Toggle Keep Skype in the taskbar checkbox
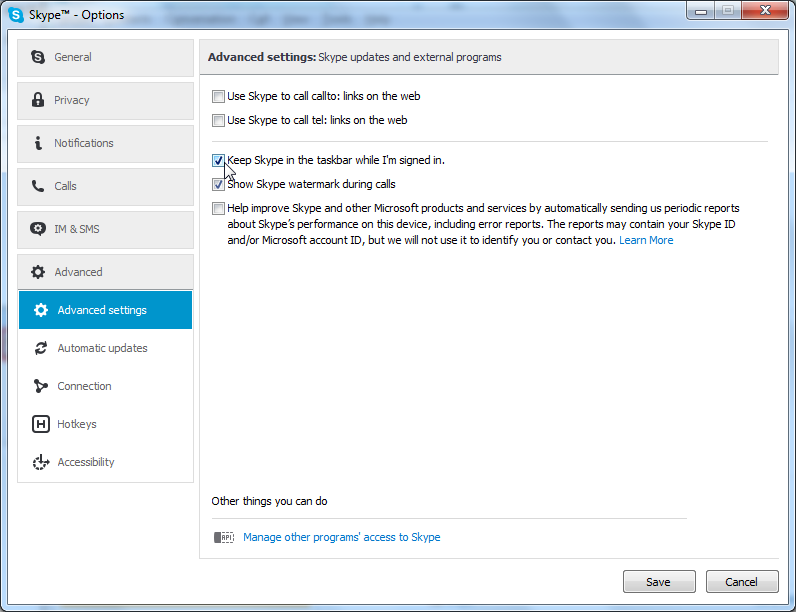 pyautogui.click(x=218, y=160)
